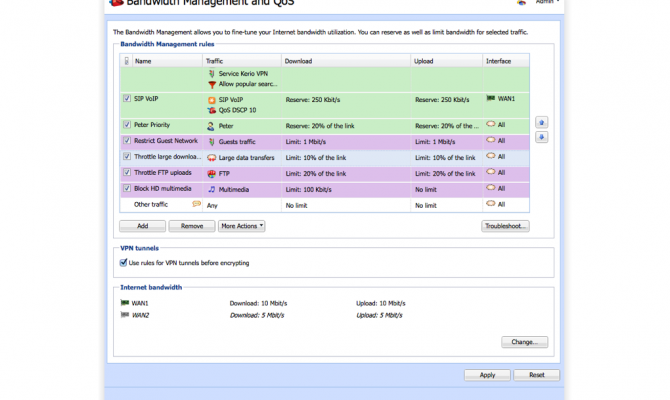Click the Add button
Image resolution: width=670 pixels, height=400 pixels.
(x=142, y=226)
